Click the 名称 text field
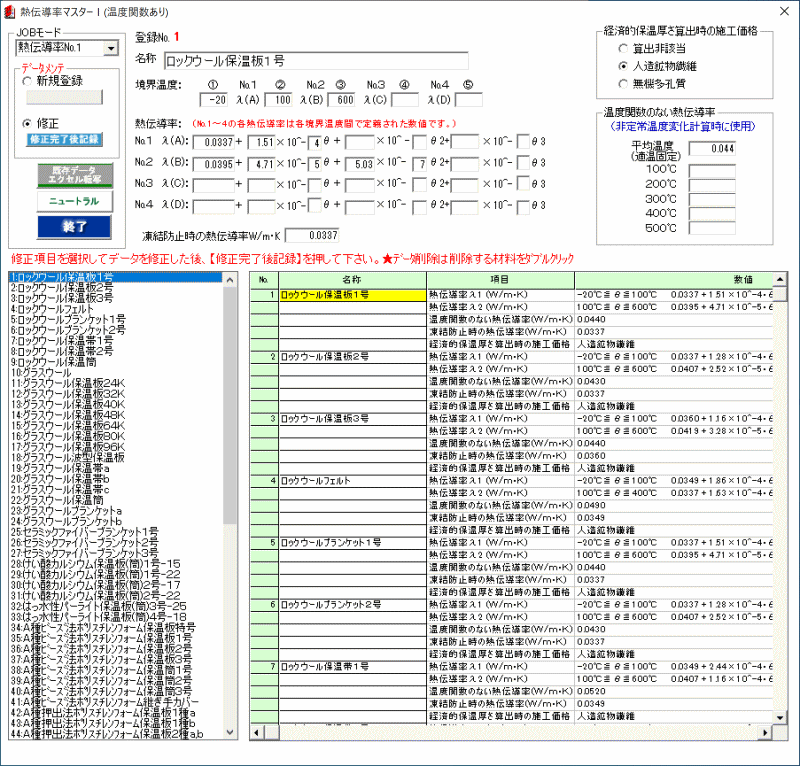The width and height of the screenshot is (800, 766). click(x=314, y=60)
